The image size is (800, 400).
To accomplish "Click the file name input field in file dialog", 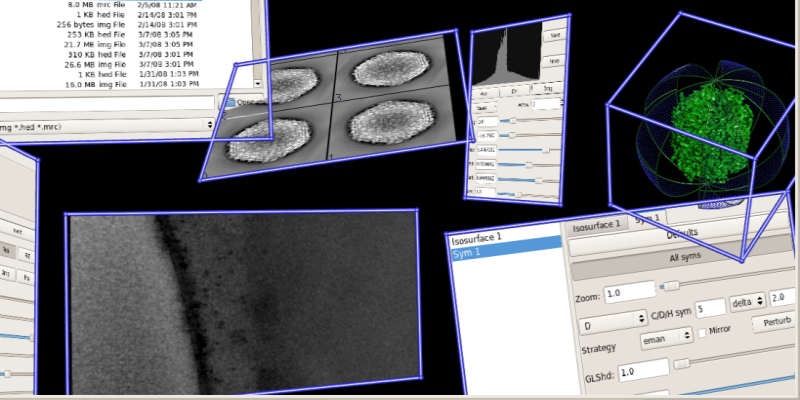I will click(x=107, y=103).
